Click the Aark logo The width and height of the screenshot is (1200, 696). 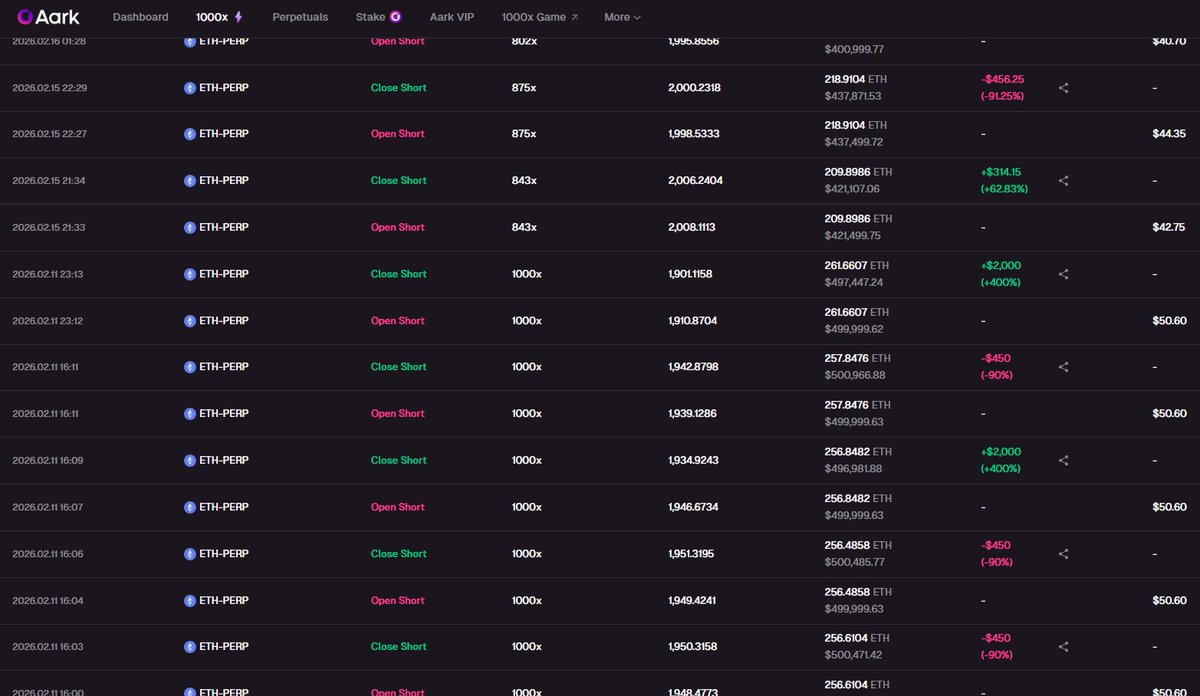pos(48,17)
